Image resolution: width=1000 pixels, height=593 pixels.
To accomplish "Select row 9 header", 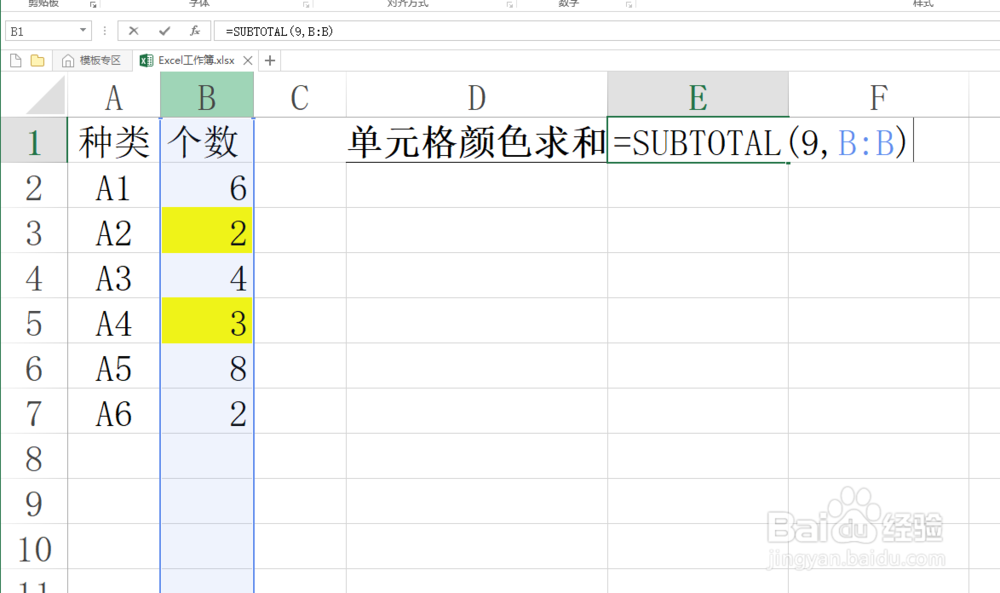I will coord(34,502).
